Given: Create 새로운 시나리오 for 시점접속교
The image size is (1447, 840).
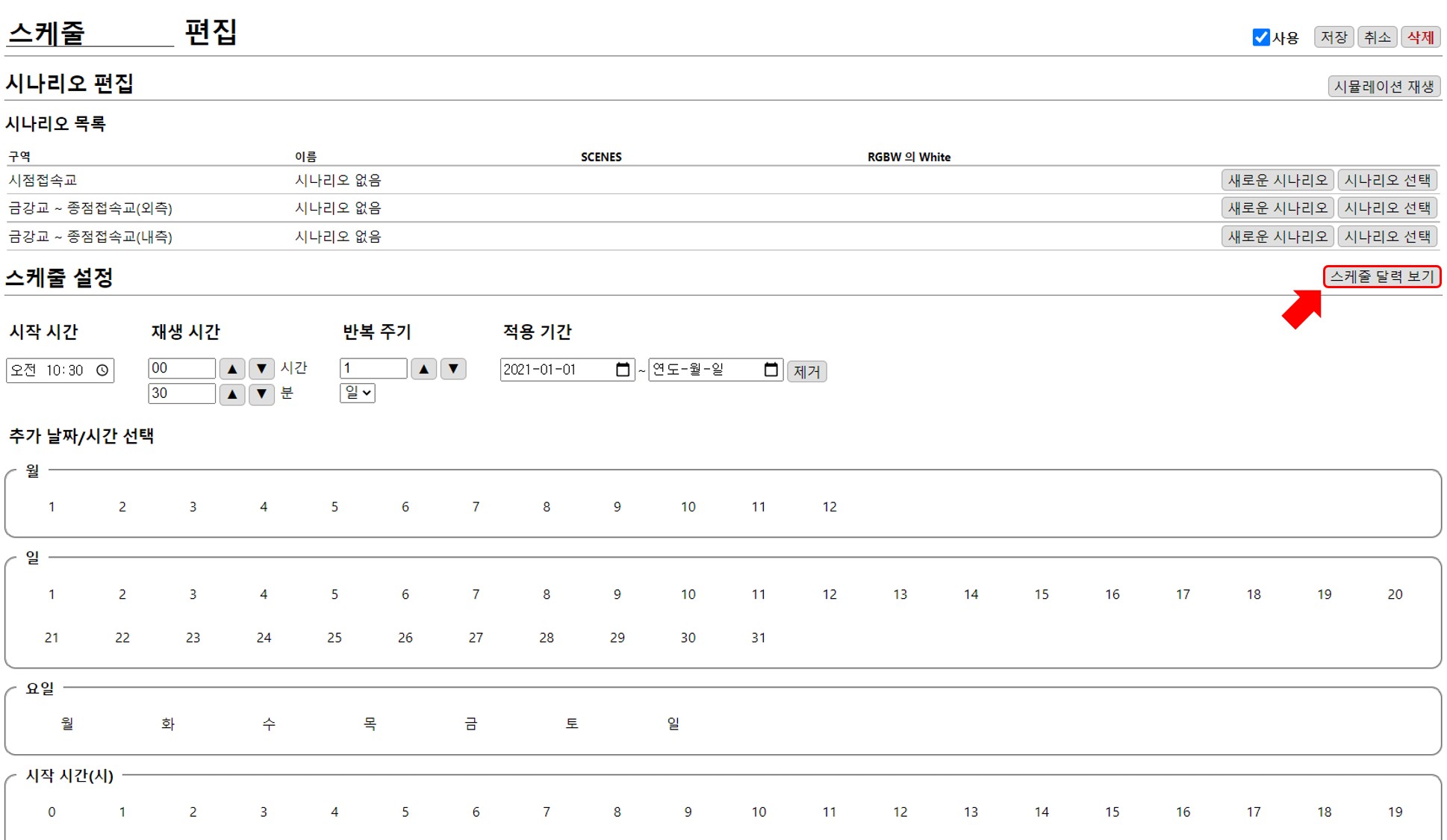Looking at the screenshot, I should 1278,180.
